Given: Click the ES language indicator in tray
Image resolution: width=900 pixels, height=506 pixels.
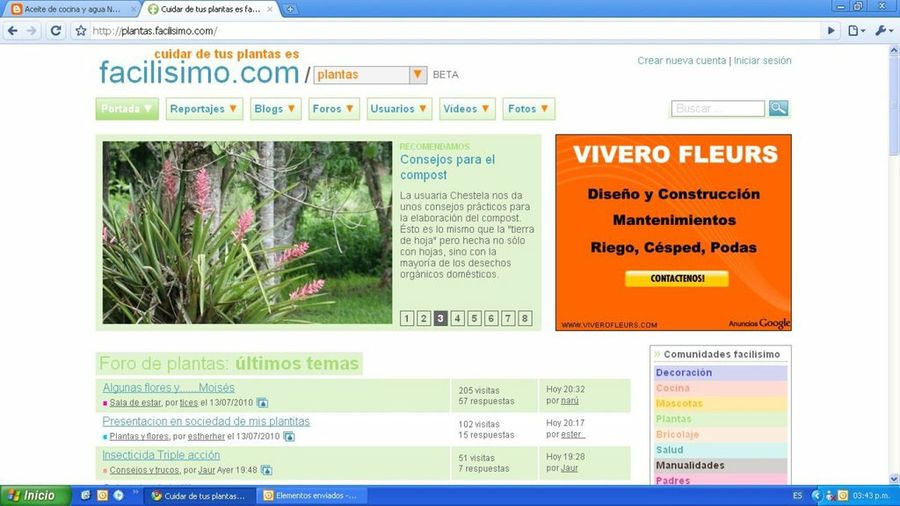Looking at the screenshot, I should (x=797, y=496).
